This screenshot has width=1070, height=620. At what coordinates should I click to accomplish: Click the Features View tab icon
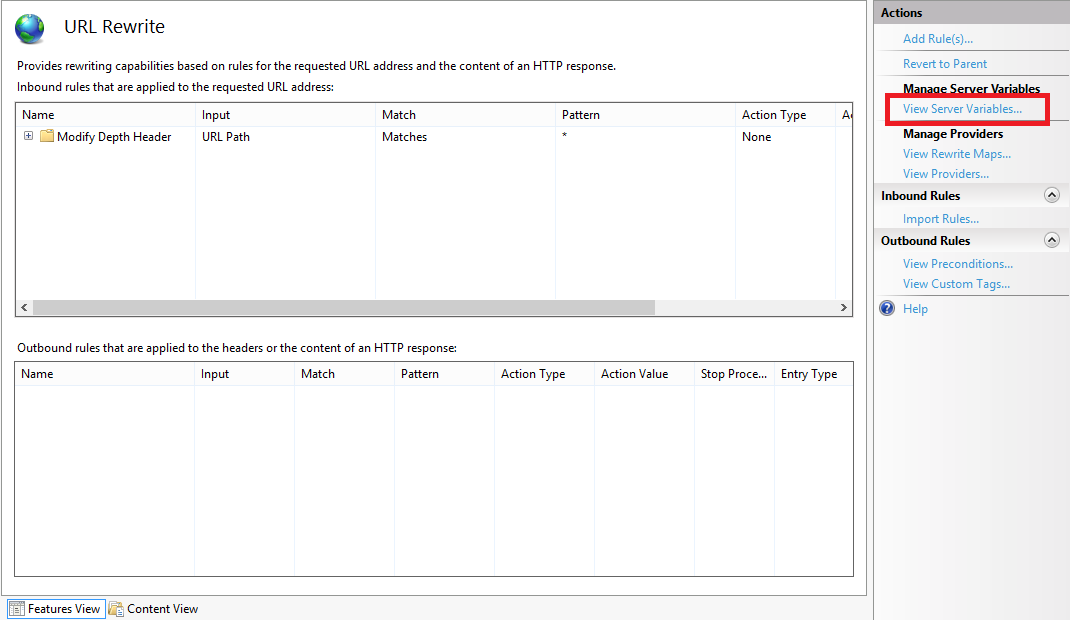[16, 609]
